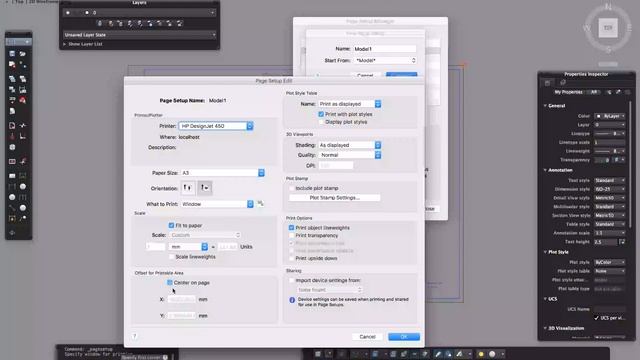Click the help question mark in Page Setup Edit
Image resolution: width=640 pixels, height=360 pixels.
(135, 336)
